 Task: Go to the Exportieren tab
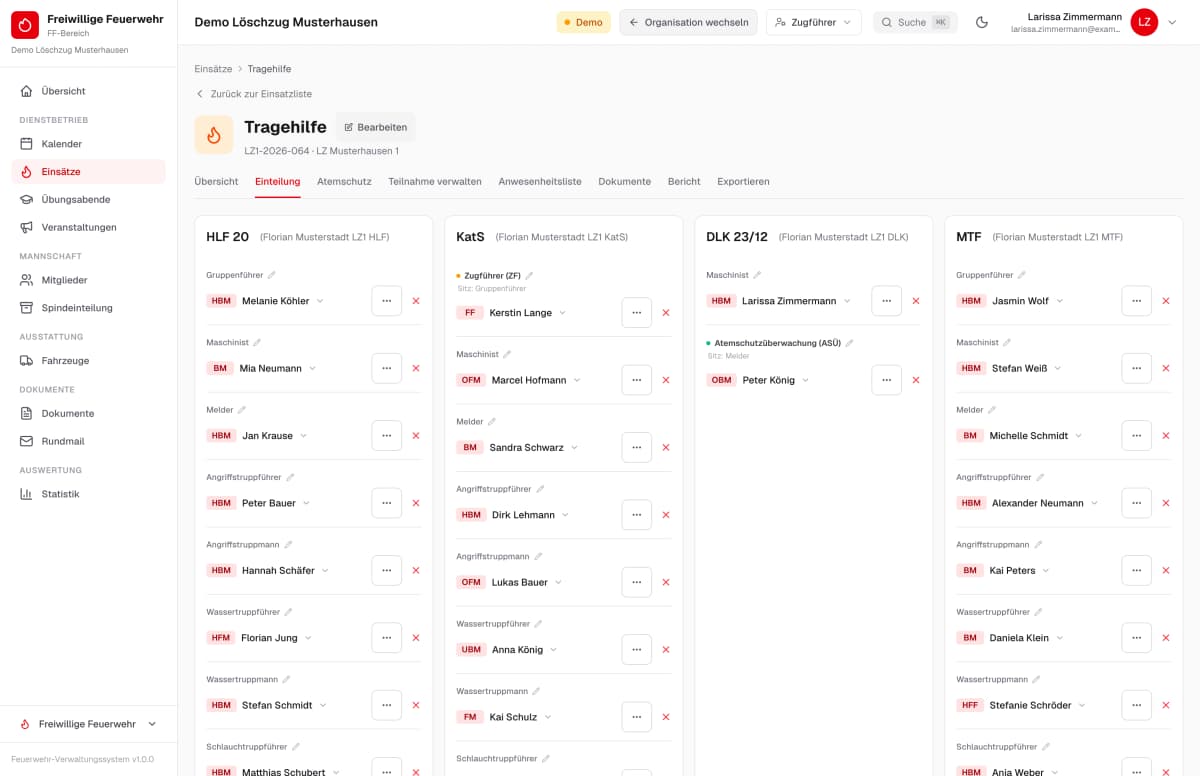(x=743, y=182)
